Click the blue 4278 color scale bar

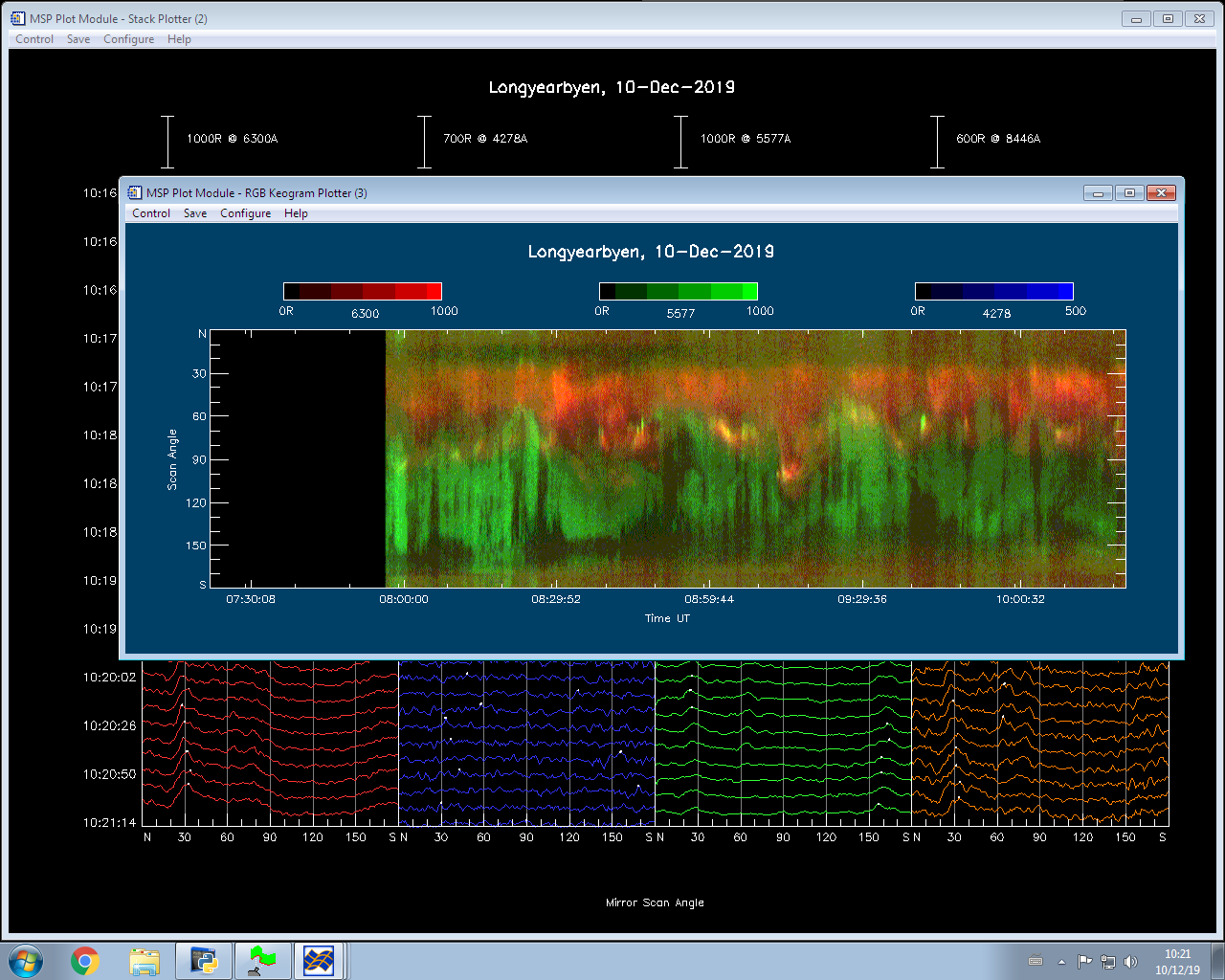(993, 292)
